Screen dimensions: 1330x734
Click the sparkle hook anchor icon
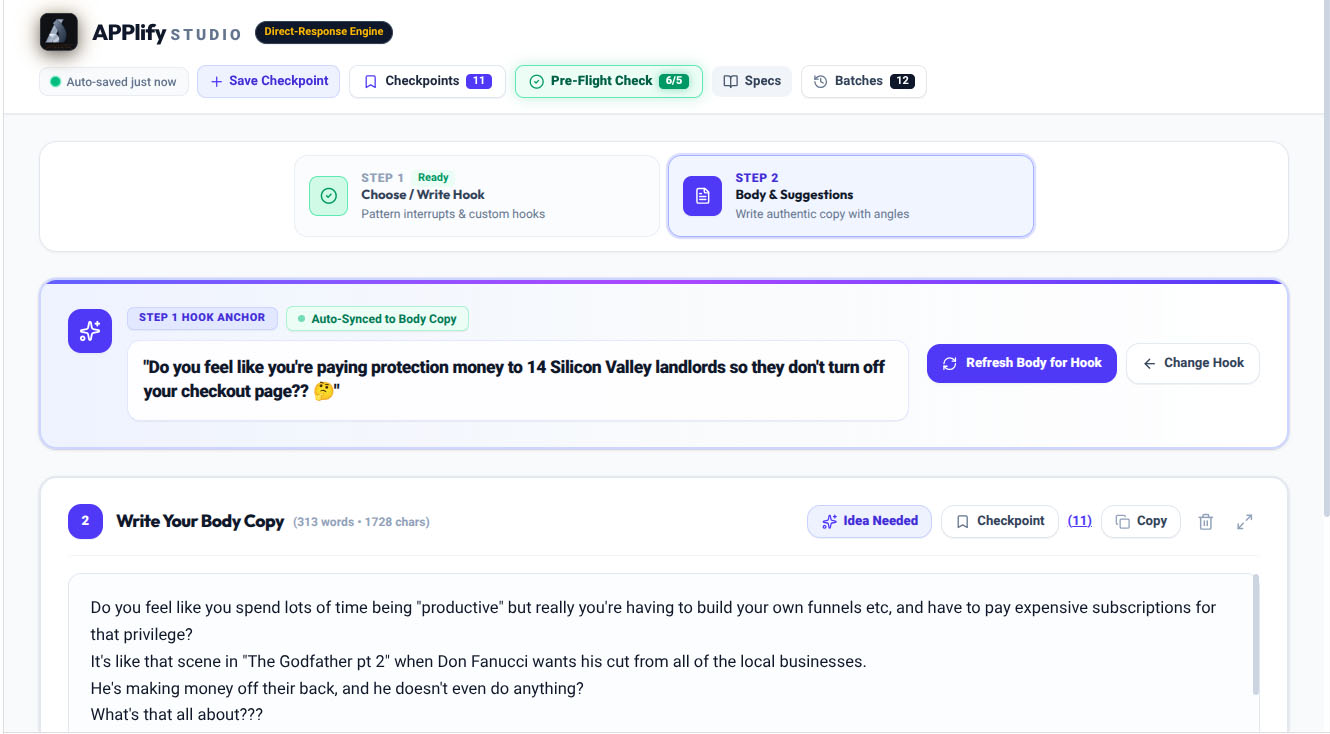(90, 330)
